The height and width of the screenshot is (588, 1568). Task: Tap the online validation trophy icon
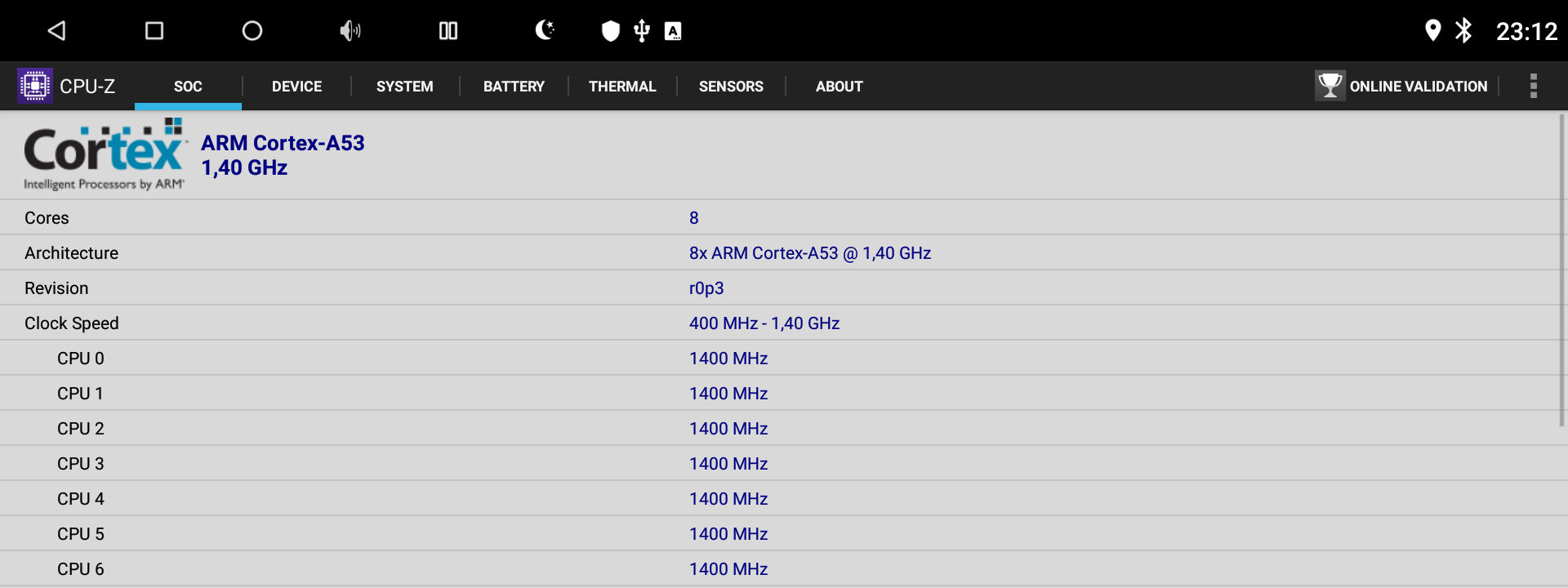[x=1330, y=86]
